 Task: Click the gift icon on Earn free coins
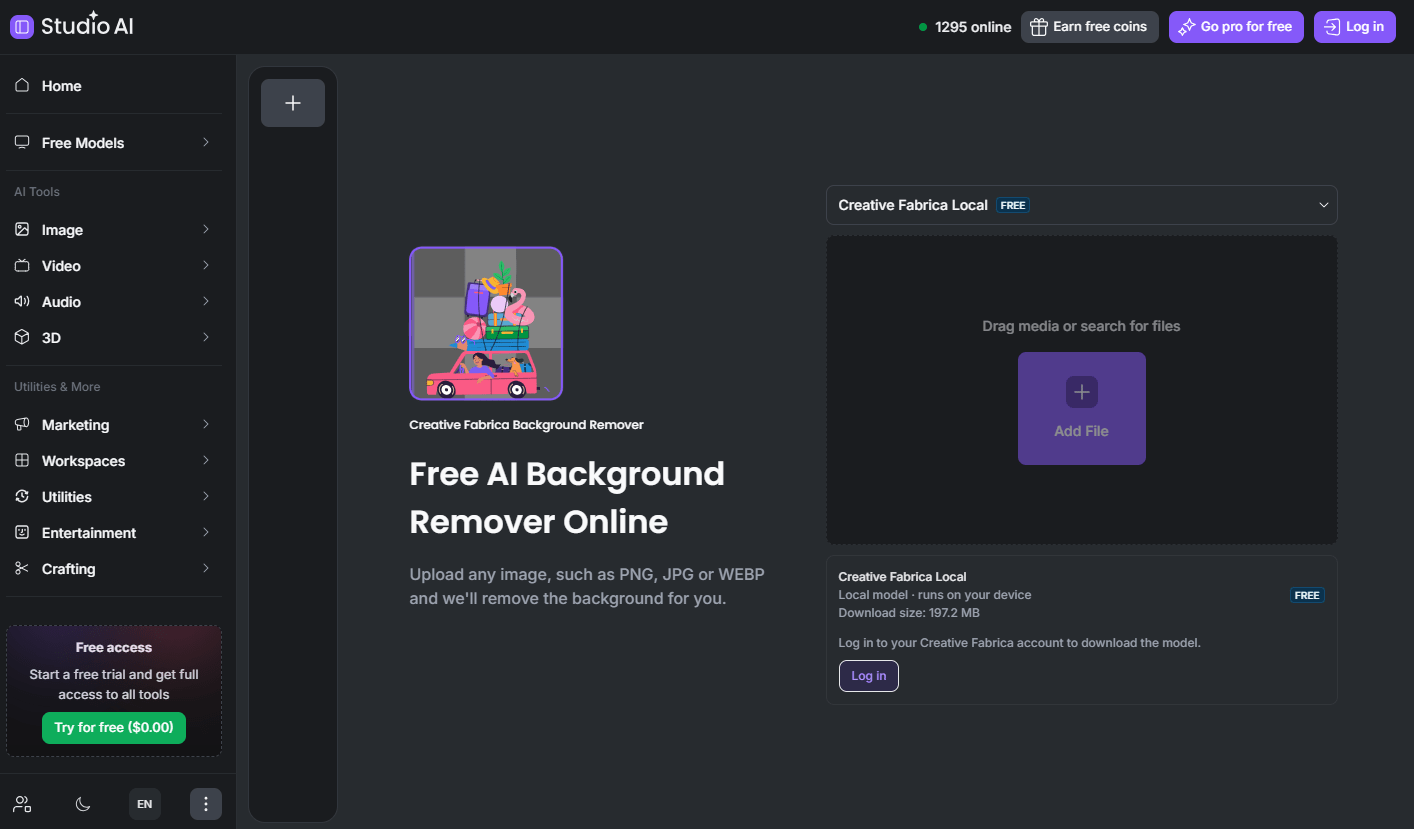point(1039,27)
